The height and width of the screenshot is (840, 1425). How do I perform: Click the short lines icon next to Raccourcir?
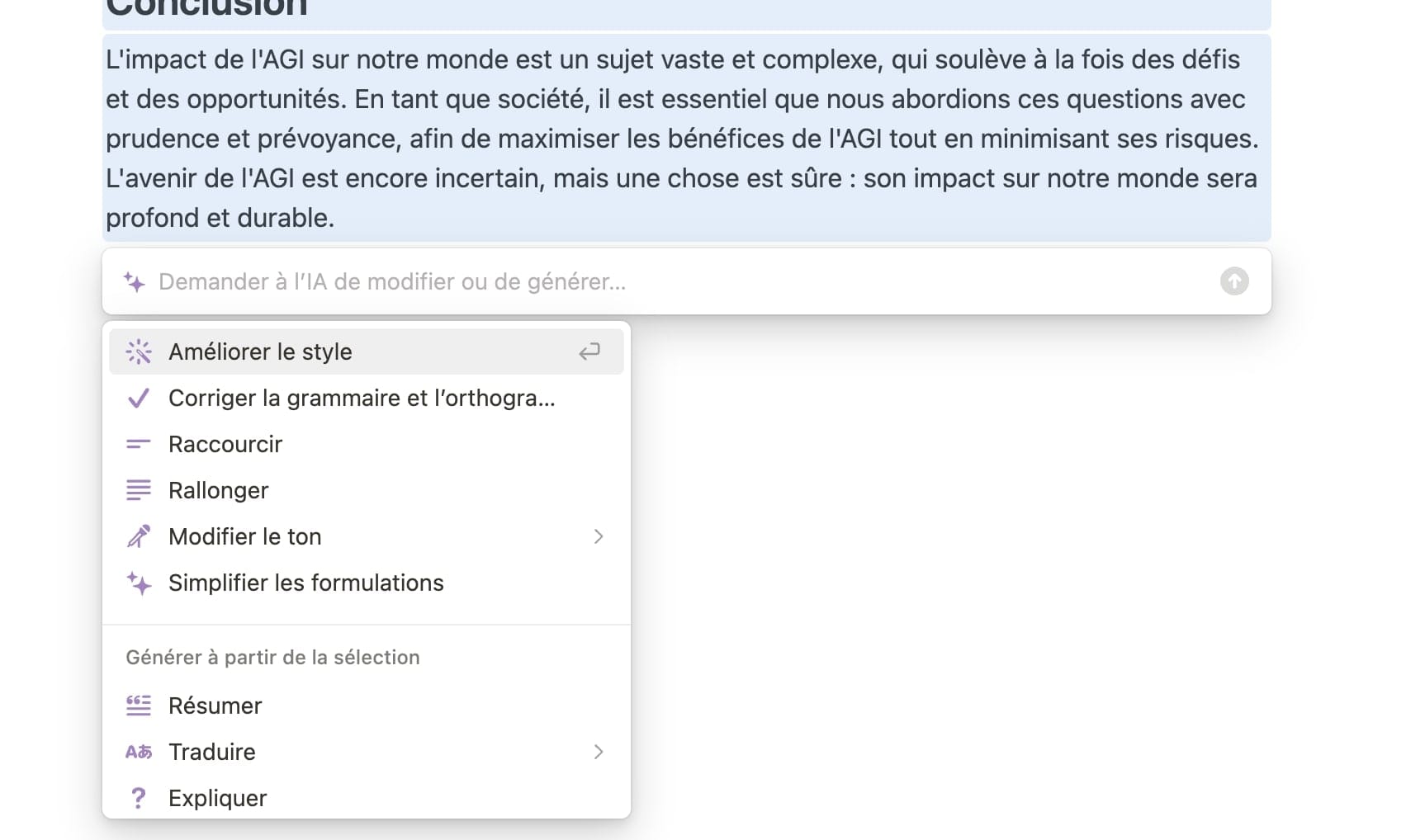click(x=139, y=444)
